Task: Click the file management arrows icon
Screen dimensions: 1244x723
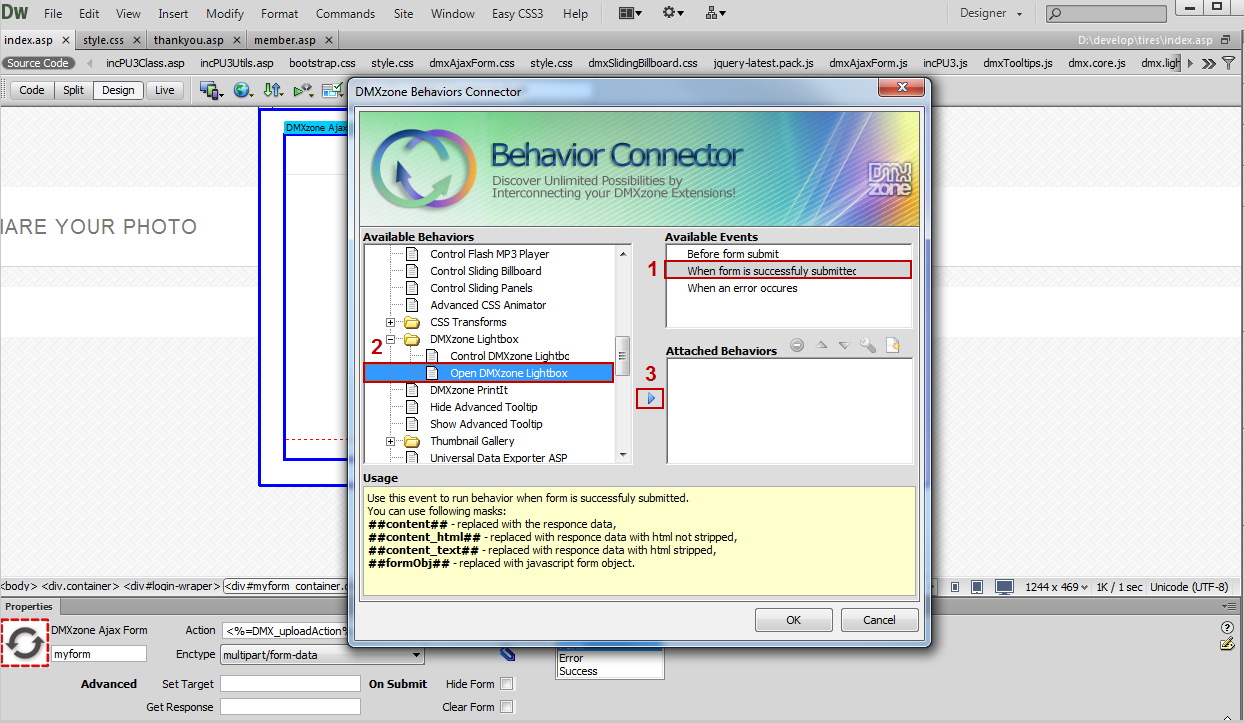Action: pos(273,90)
